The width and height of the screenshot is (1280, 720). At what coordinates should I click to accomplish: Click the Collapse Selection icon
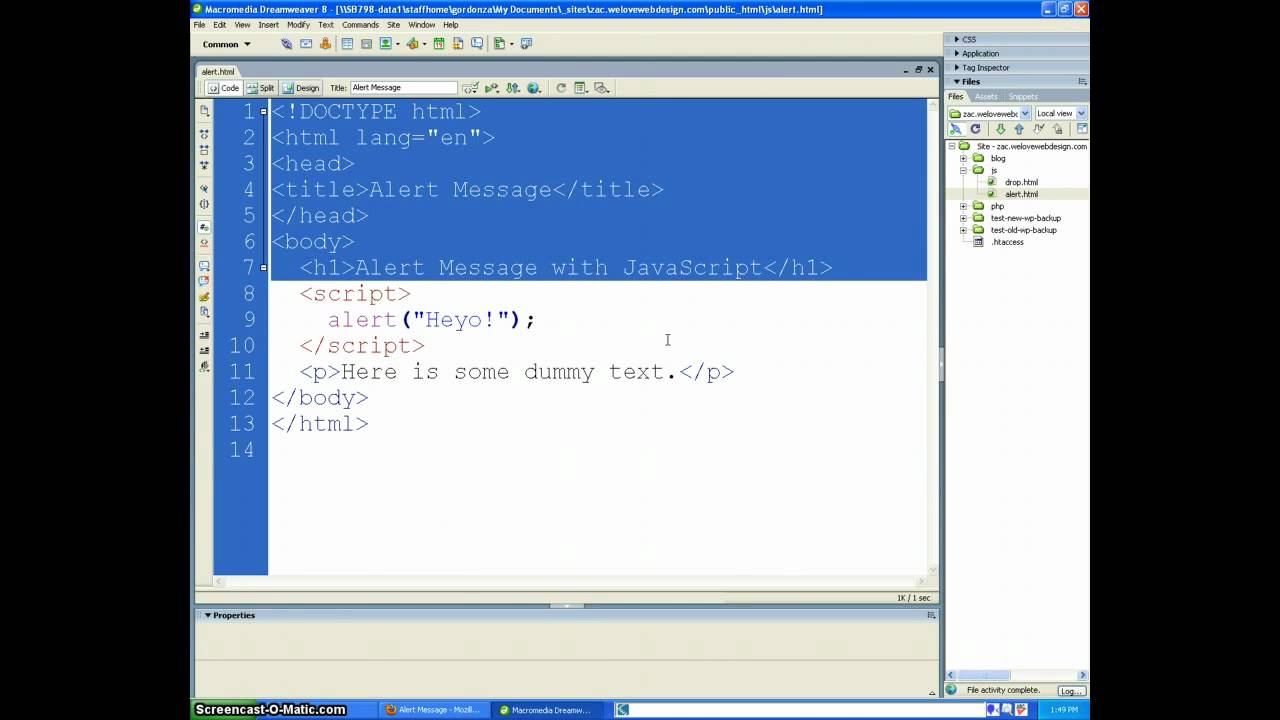point(204,149)
